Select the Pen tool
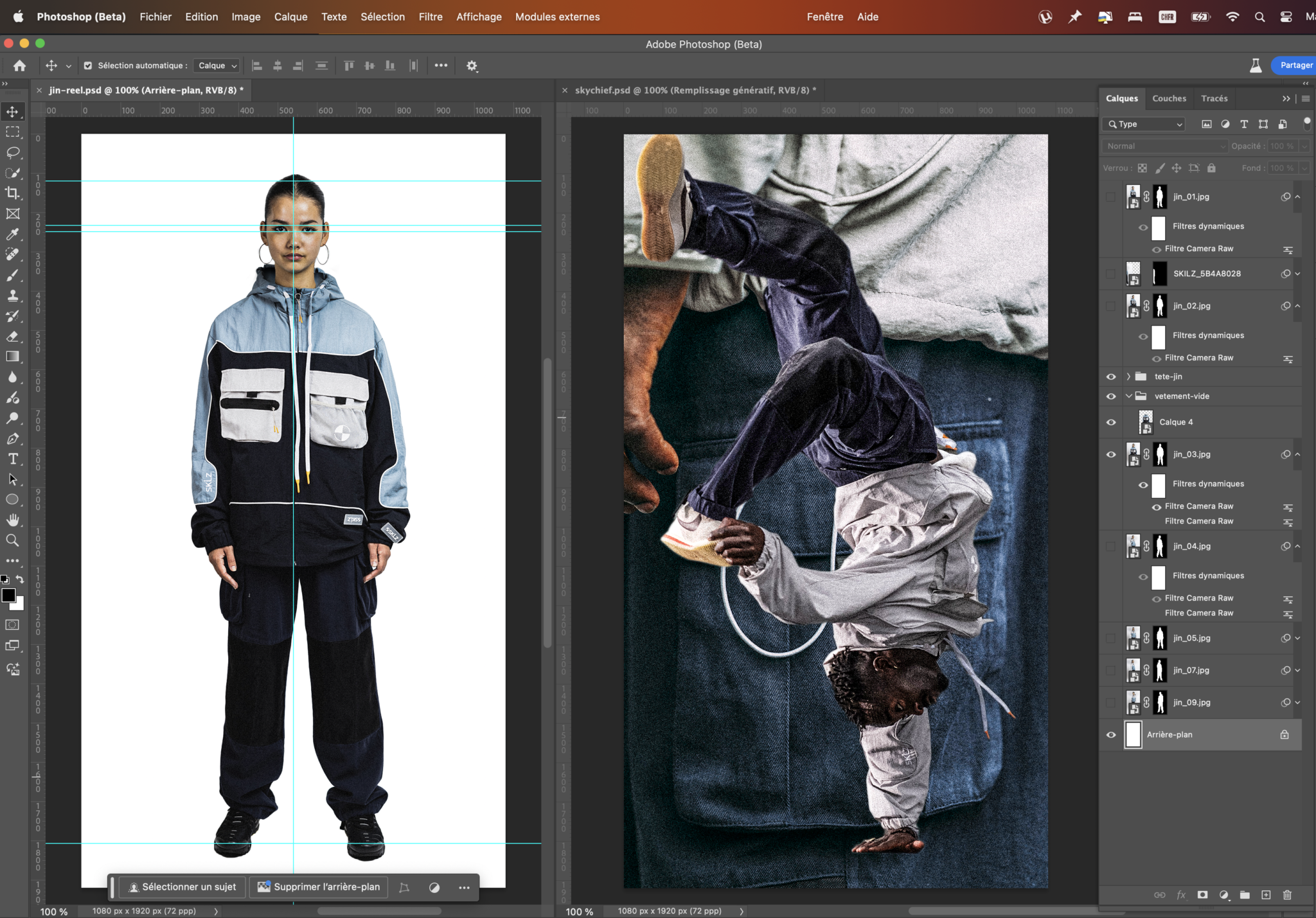1316x918 pixels. (12, 439)
